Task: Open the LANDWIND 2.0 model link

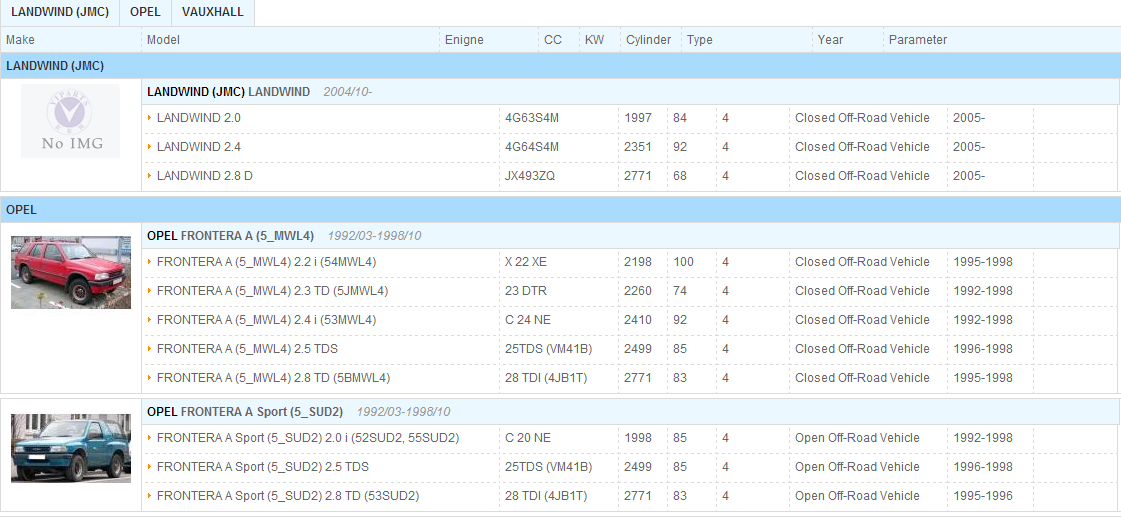Action: [199, 118]
